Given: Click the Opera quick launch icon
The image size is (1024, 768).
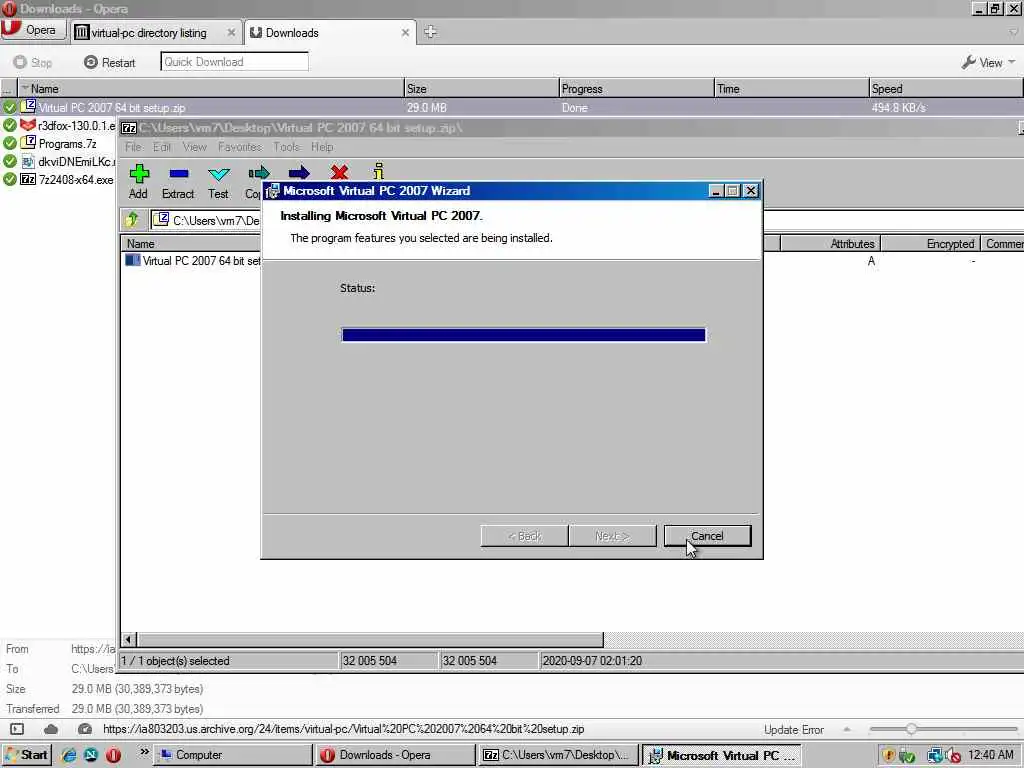Looking at the screenshot, I should (113, 755).
